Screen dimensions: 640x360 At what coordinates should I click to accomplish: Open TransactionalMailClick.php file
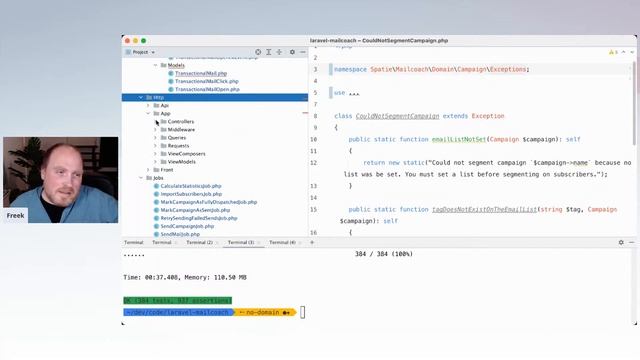207,81
